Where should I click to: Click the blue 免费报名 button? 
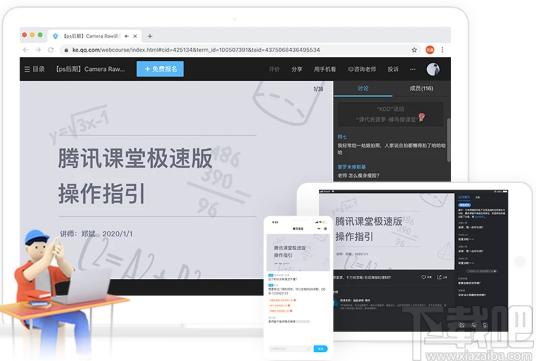tap(160, 69)
